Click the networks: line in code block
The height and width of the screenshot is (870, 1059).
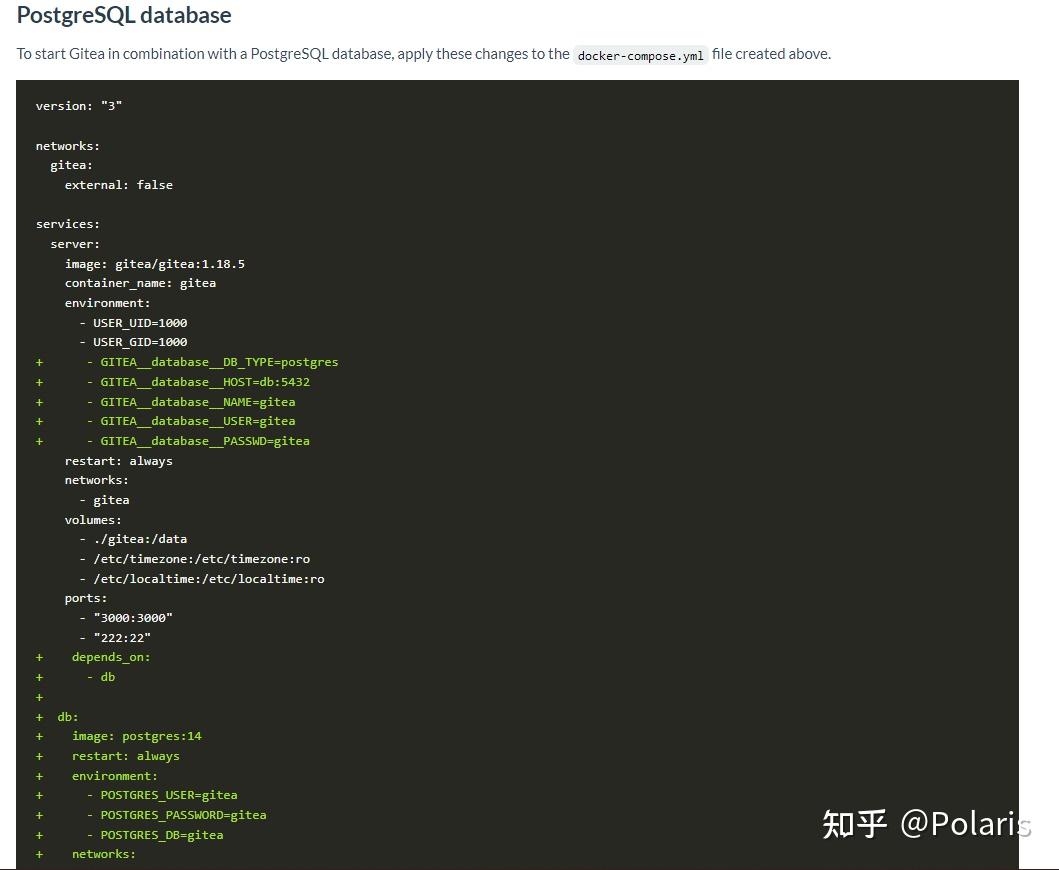tap(67, 145)
